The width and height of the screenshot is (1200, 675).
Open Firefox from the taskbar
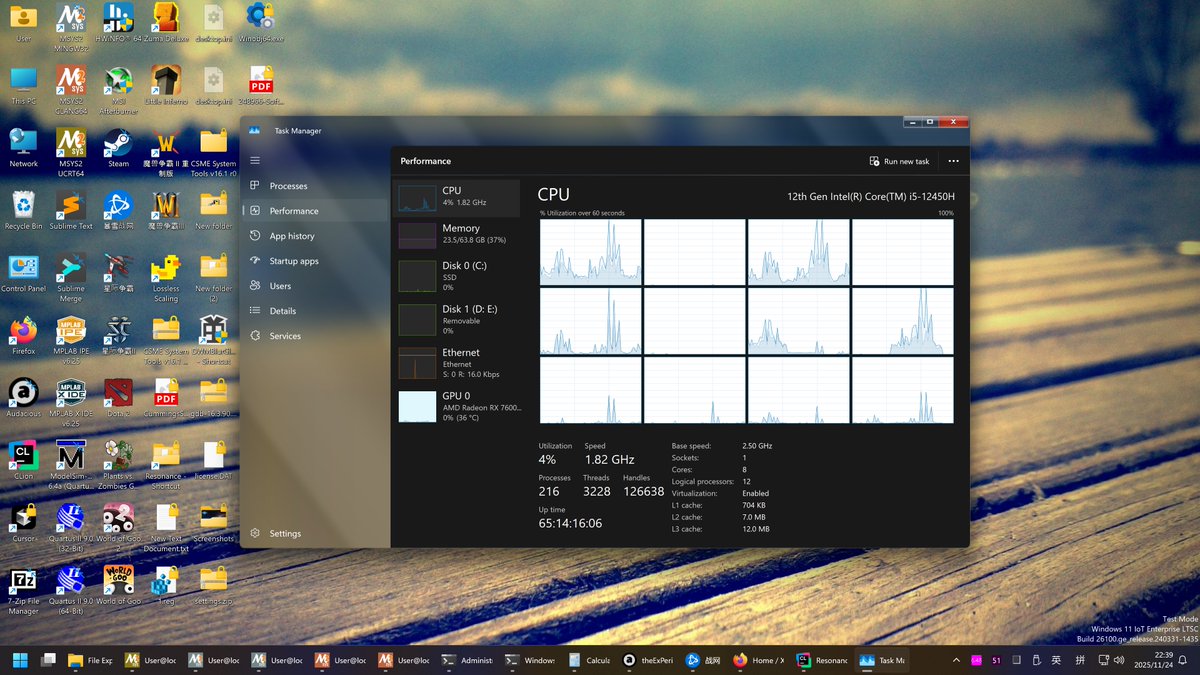[740, 660]
